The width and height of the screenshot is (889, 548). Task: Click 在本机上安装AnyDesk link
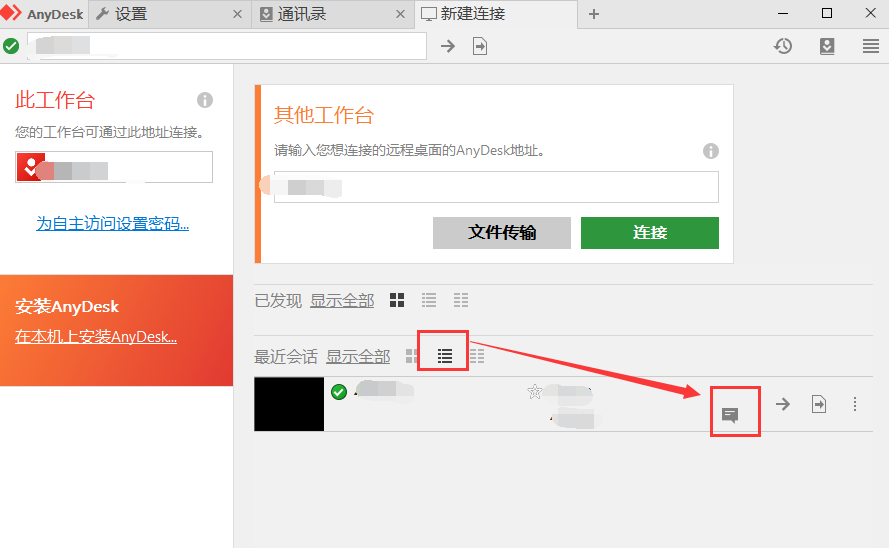point(96,337)
